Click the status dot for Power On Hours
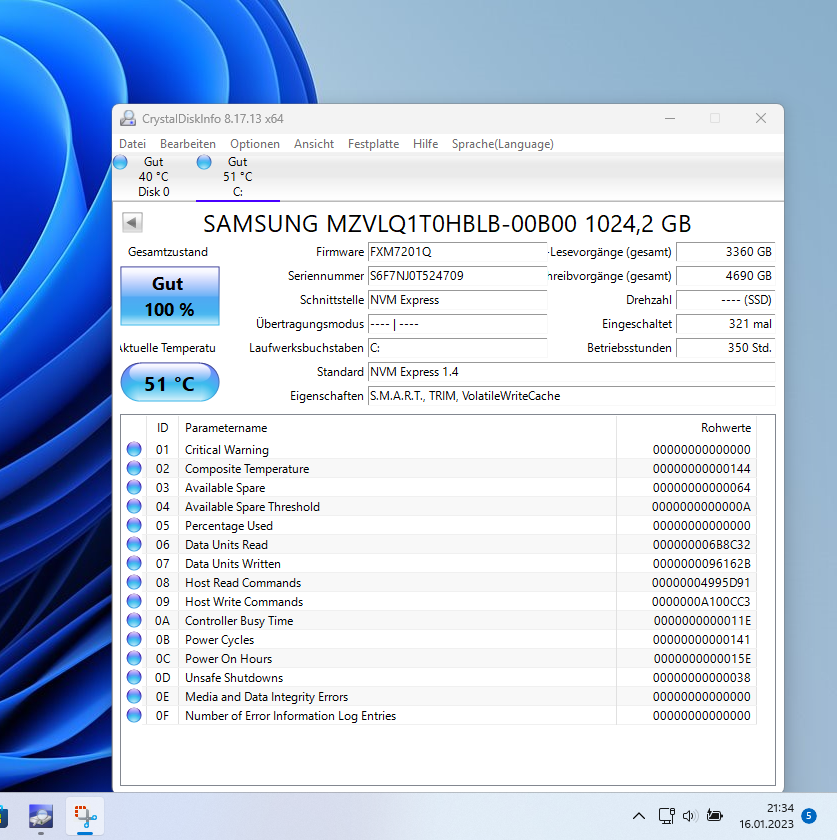Image resolution: width=837 pixels, height=840 pixels. click(134, 658)
